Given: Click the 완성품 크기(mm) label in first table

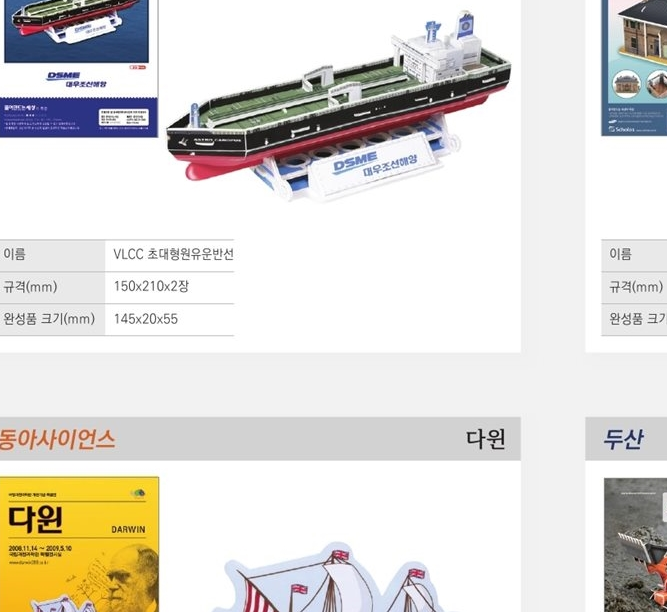Looking at the screenshot, I should pos(49,319).
